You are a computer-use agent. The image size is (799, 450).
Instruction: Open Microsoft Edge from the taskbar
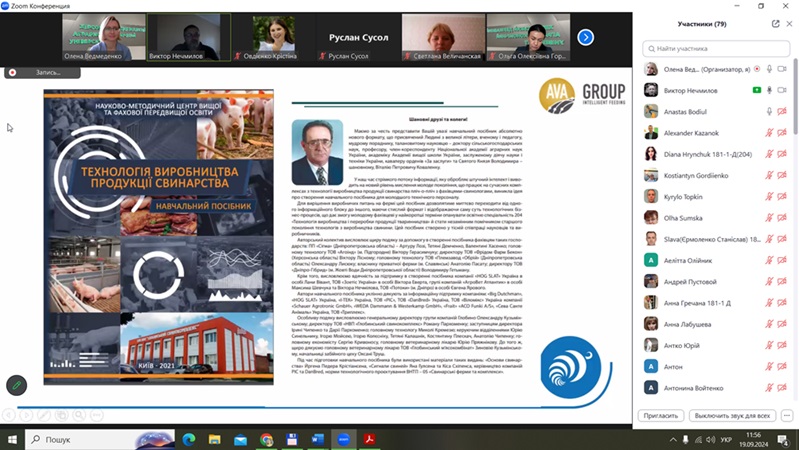point(189,439)
